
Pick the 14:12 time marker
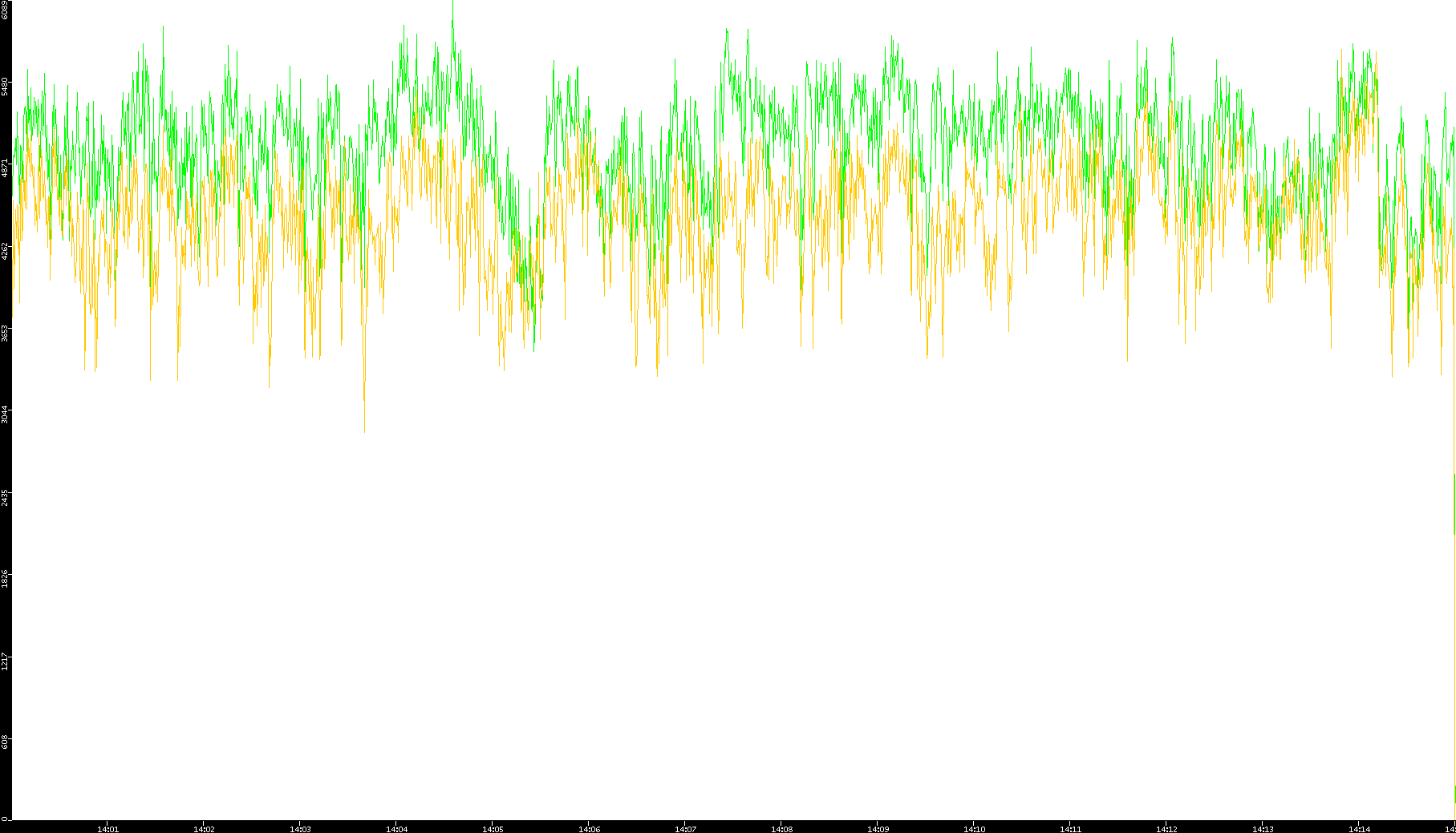(x=1166, y=829)
